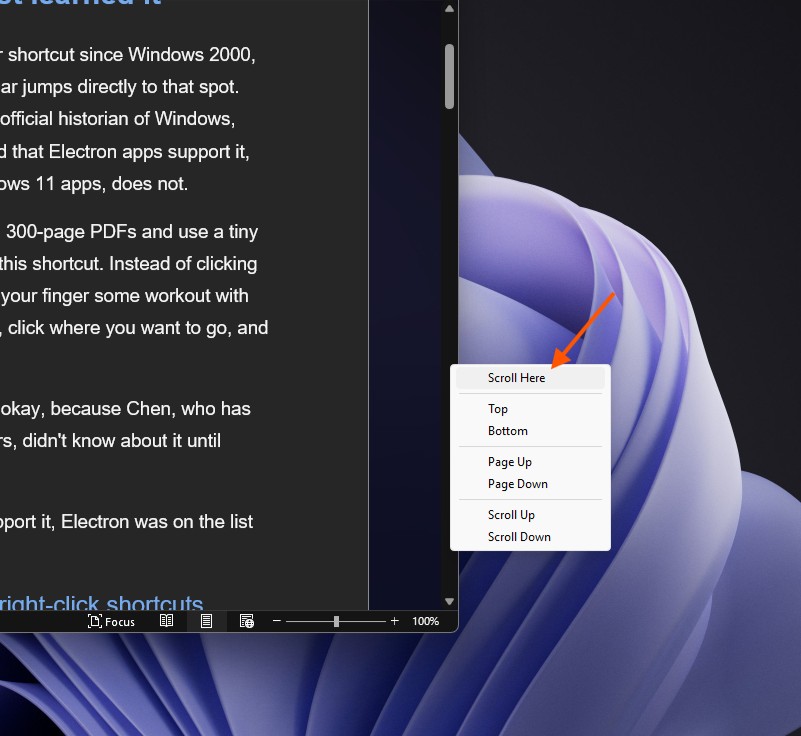Viewport: 801px width, 736px height.
Task: Switch to Print Layout view icon
Action: (x=206, y=621)
